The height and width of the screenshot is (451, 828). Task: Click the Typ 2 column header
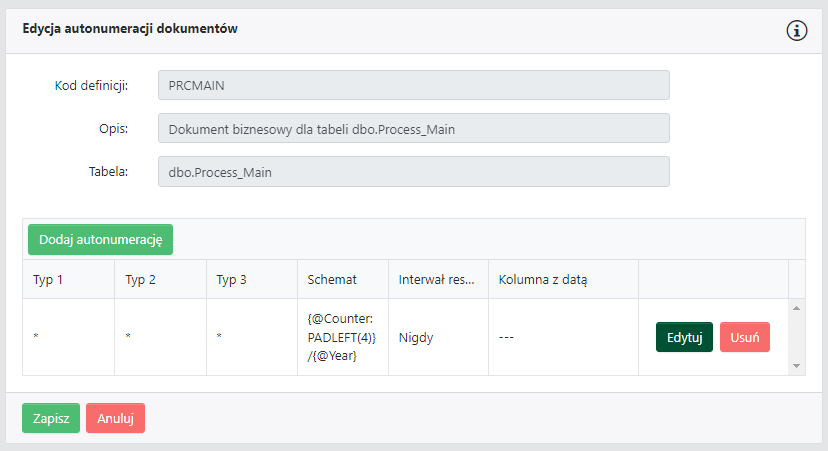click(x=140, y=279)
